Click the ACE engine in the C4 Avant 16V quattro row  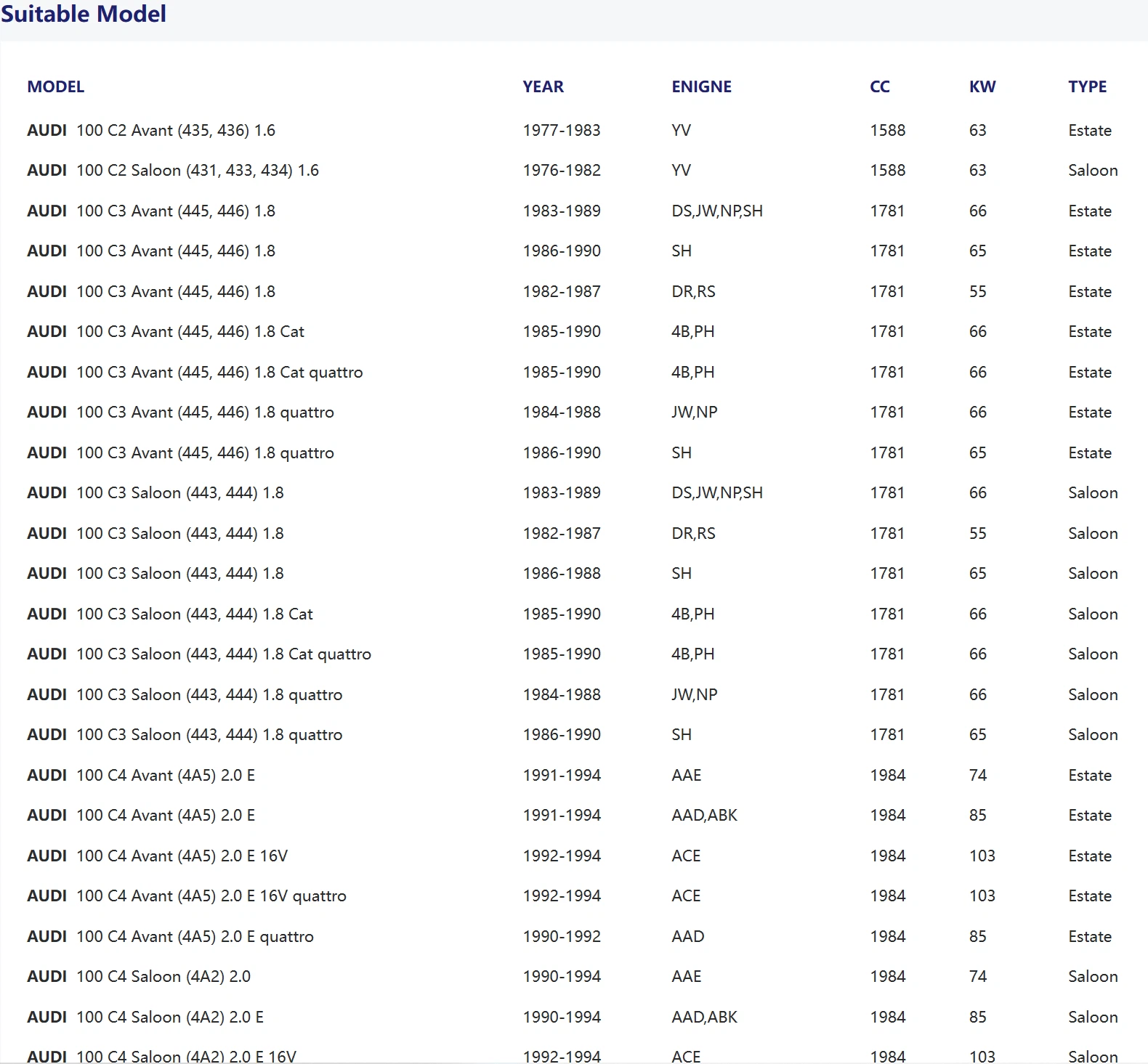tap(687, 896)
